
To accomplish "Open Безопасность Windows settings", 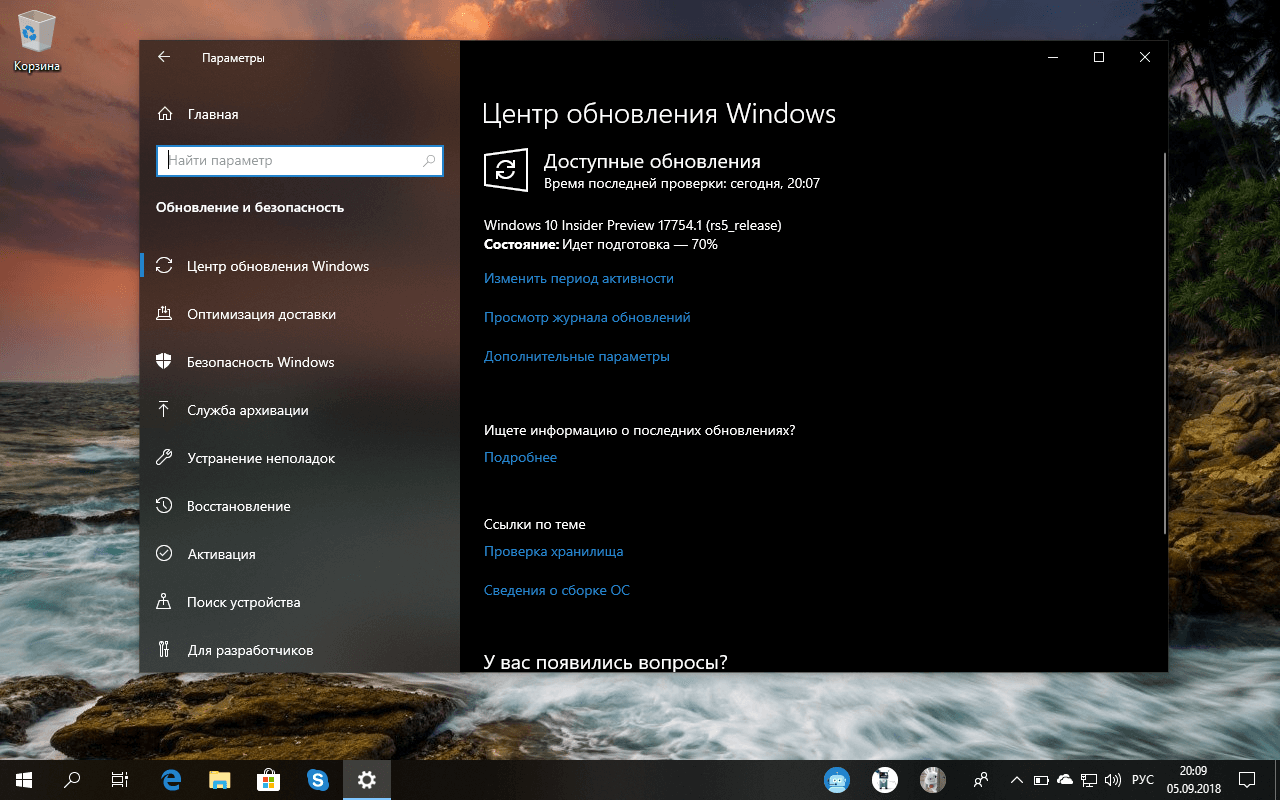I will (258, 362).
